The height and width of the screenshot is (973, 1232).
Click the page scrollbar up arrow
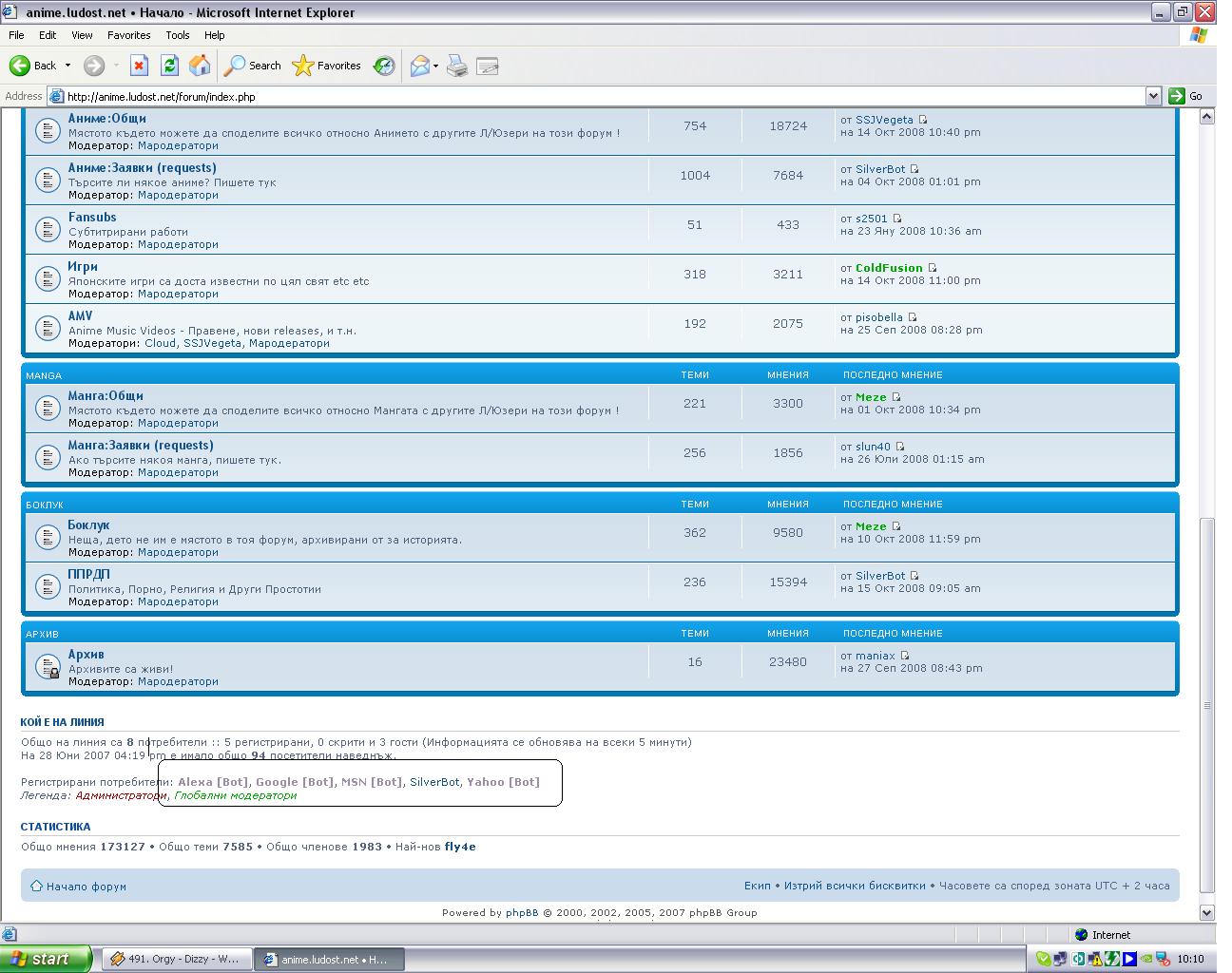coord(1207,117)
